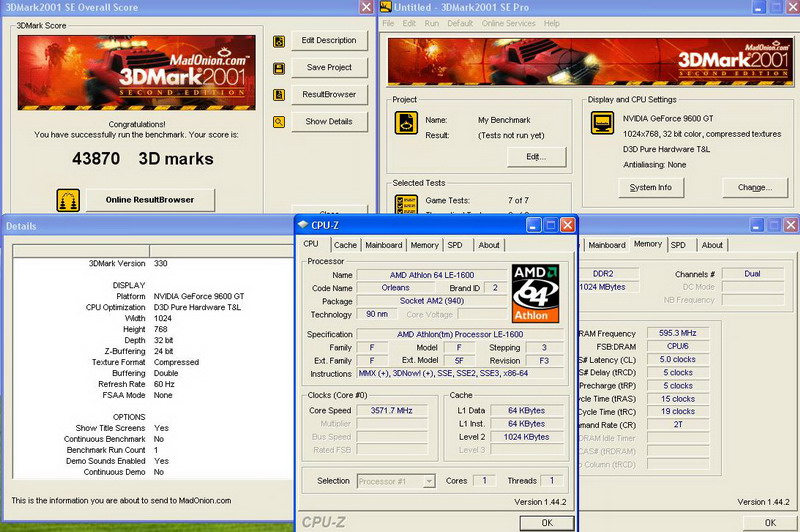Switch to Memory tab in front CPU-Z
The image size is (800, 532).
point(424,245)
